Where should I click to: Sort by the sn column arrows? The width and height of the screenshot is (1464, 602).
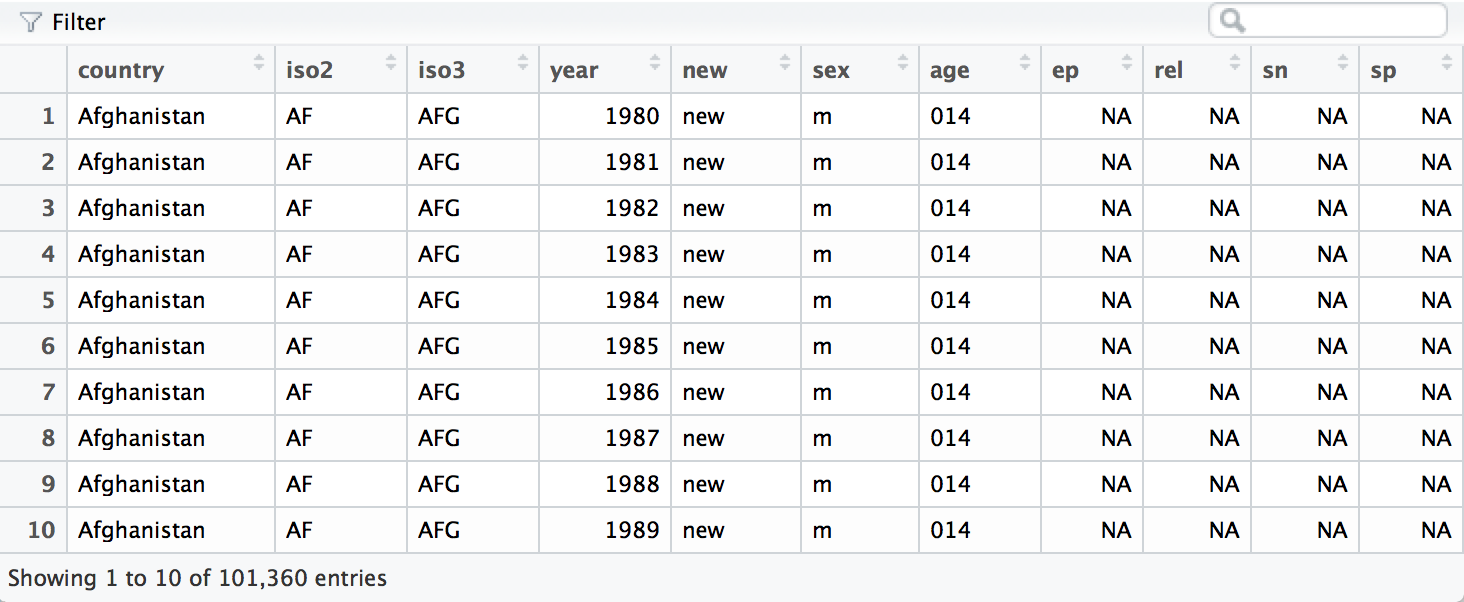(x=1344, y=63)
